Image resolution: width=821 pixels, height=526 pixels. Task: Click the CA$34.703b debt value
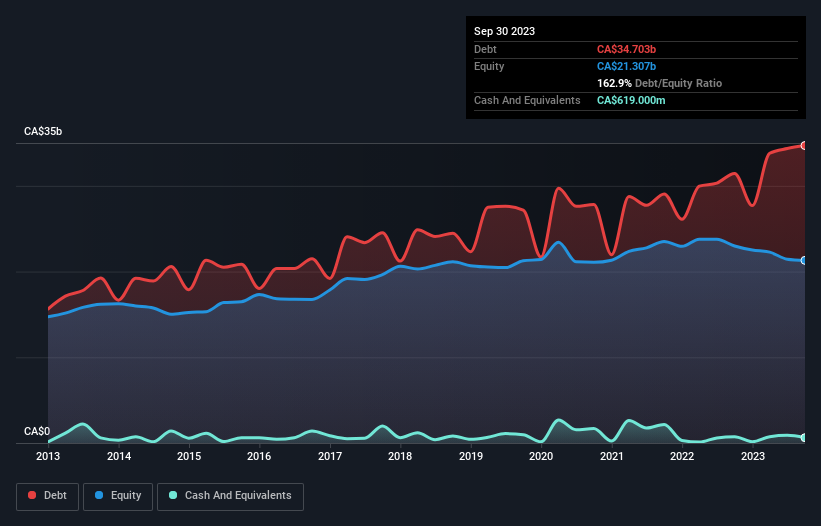click(626, 49)
